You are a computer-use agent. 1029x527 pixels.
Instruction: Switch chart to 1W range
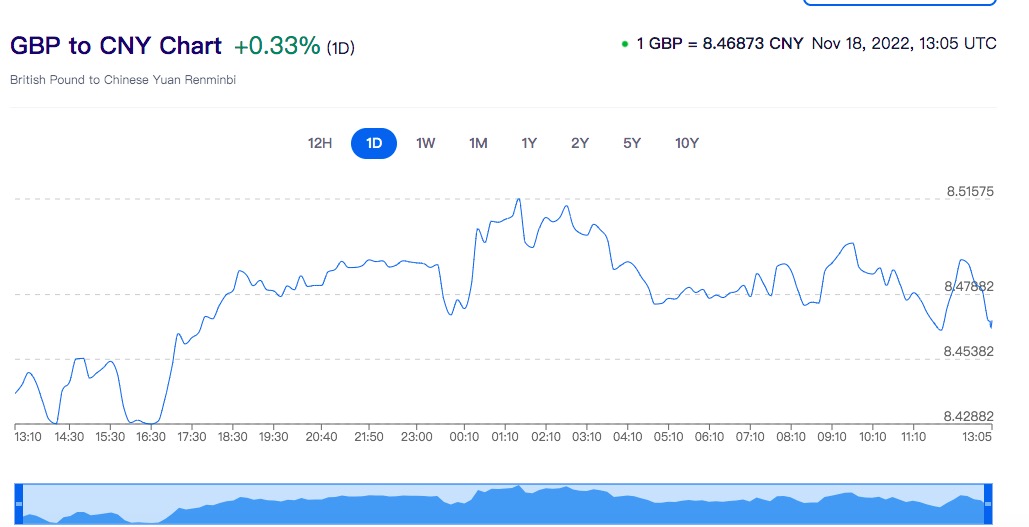426,143
